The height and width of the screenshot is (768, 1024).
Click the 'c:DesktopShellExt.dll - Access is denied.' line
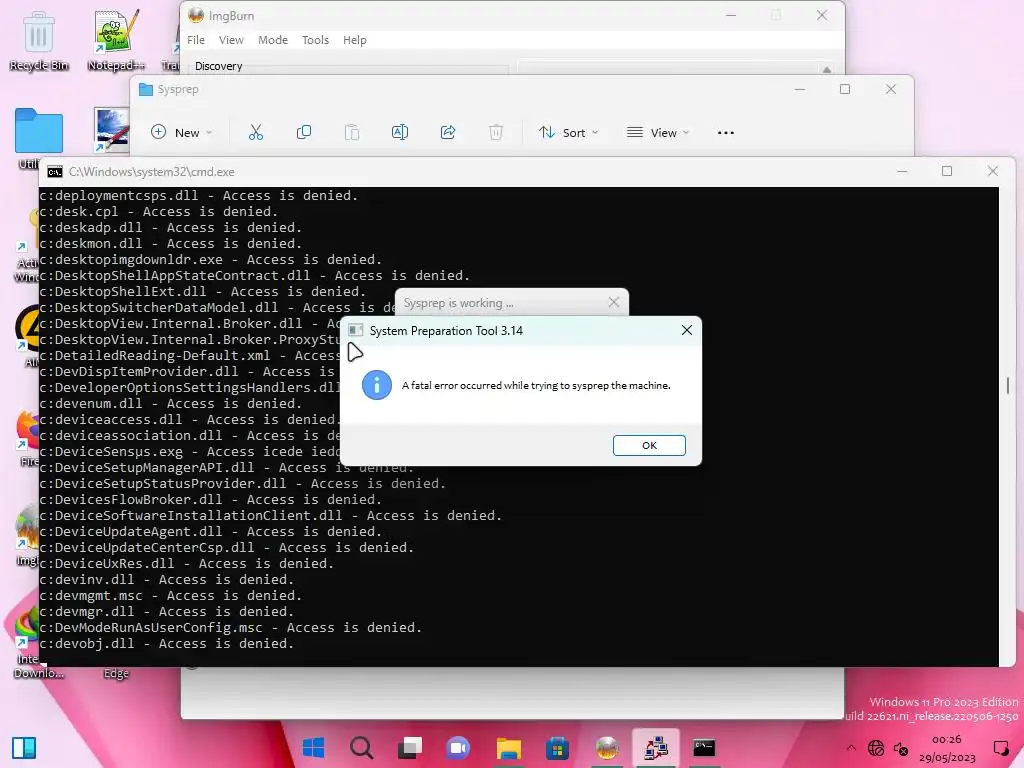click(202, 291)
